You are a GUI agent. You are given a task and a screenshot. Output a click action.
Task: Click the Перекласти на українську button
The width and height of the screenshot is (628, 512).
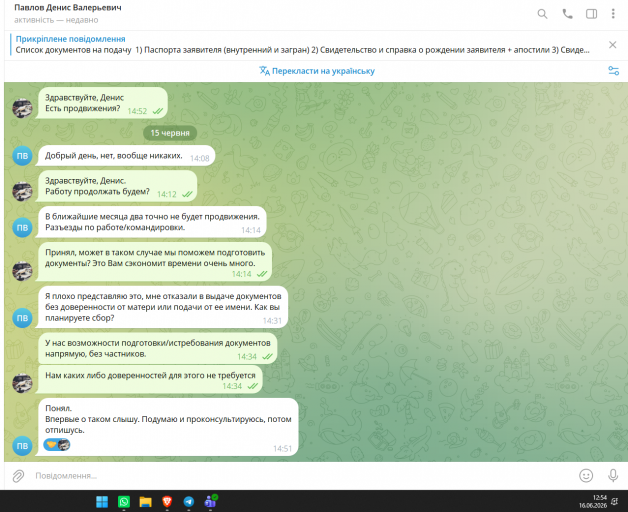(317, 71)
